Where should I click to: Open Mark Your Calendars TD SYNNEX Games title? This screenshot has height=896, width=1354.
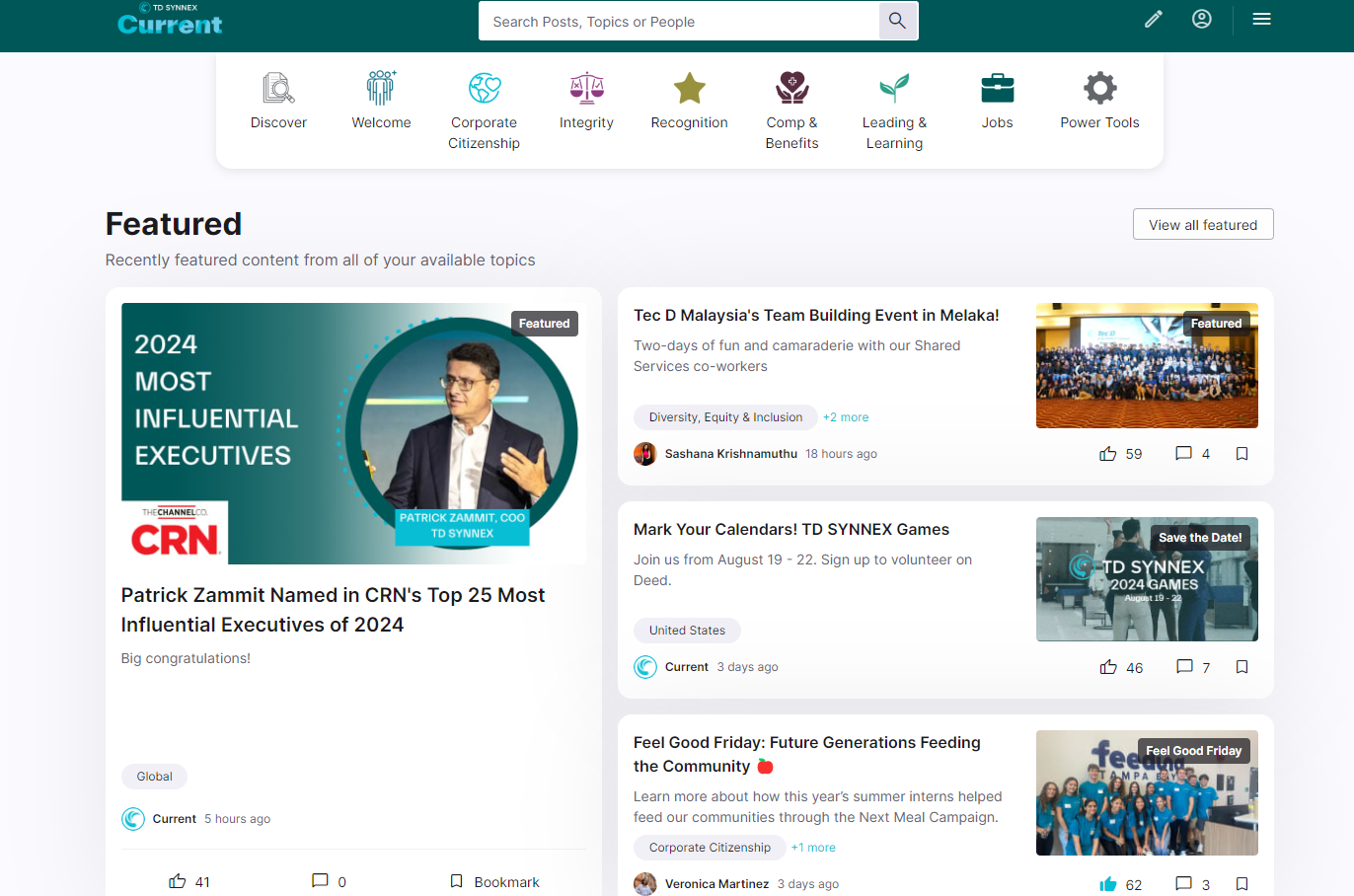click(791, 530)
